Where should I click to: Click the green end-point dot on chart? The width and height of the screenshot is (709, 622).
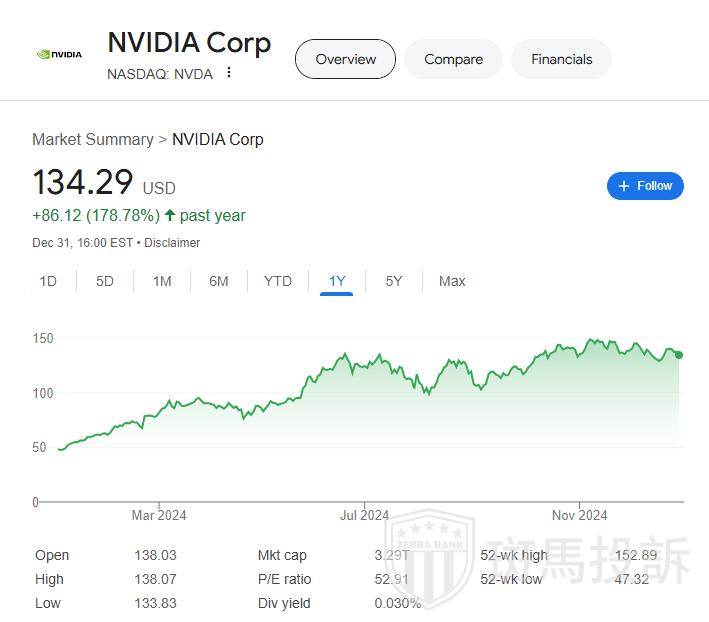tap(679, 355)
